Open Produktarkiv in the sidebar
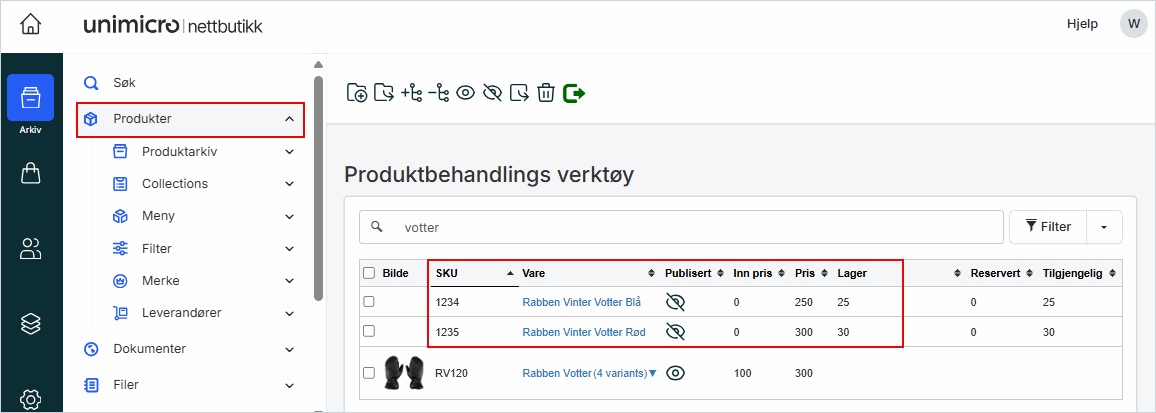1156x413 pixels. 179,152
